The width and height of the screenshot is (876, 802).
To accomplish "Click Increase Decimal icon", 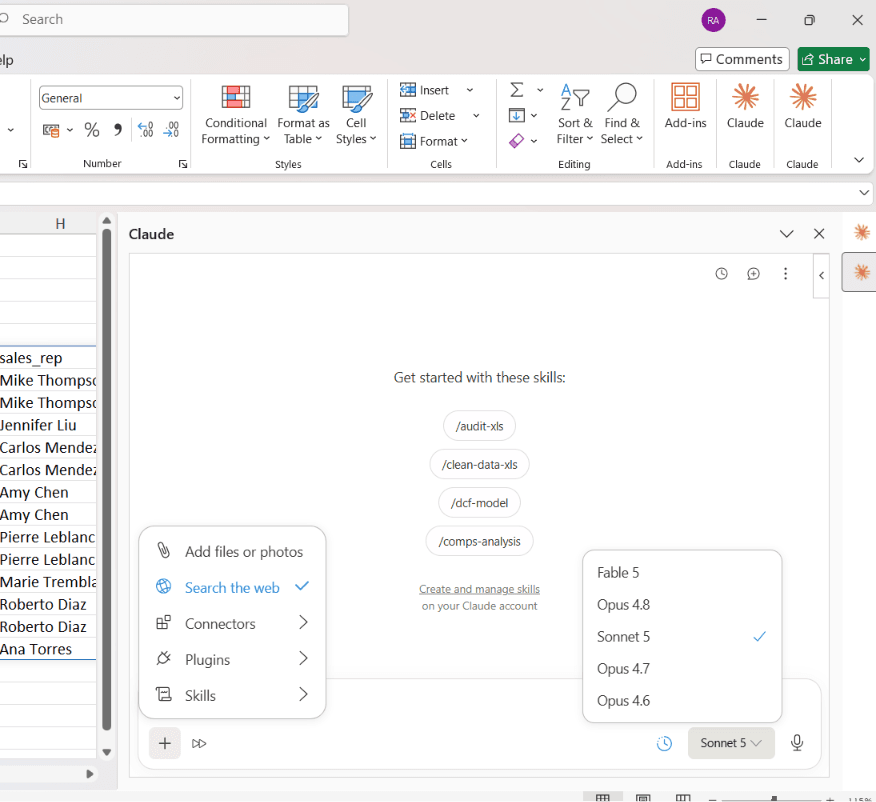I will coord(146,130).
